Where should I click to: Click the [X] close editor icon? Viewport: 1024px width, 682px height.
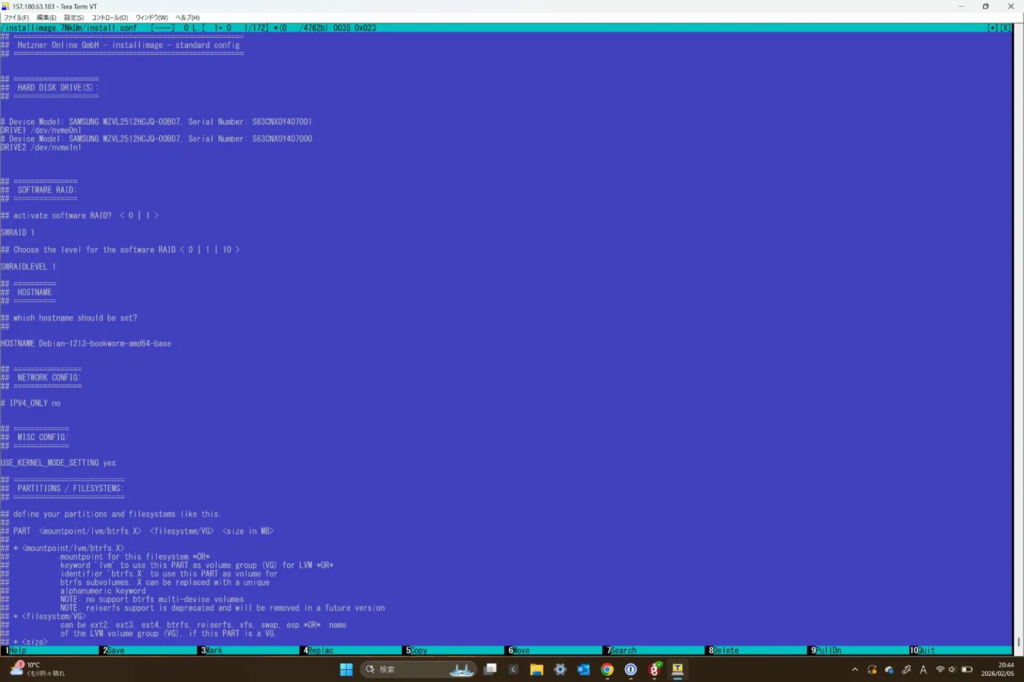(1005, 28)
